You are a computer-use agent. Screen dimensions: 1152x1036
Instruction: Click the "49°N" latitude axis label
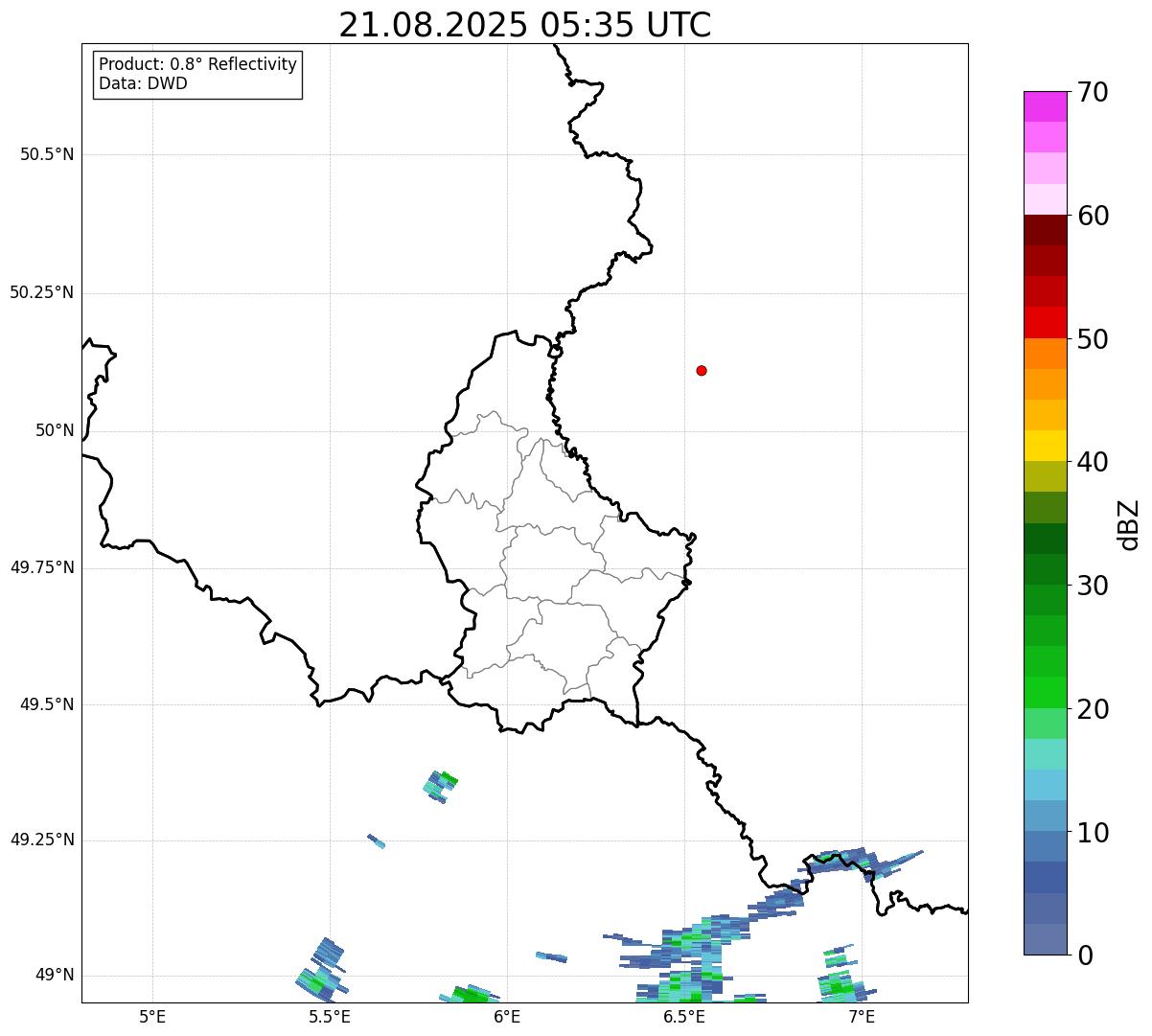coord(54,976)
